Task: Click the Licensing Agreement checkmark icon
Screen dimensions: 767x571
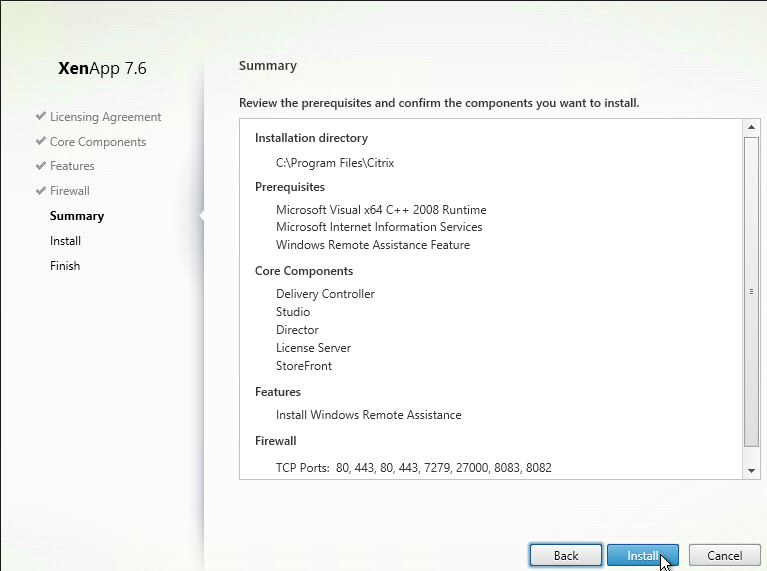Action: tap(40, 116)
